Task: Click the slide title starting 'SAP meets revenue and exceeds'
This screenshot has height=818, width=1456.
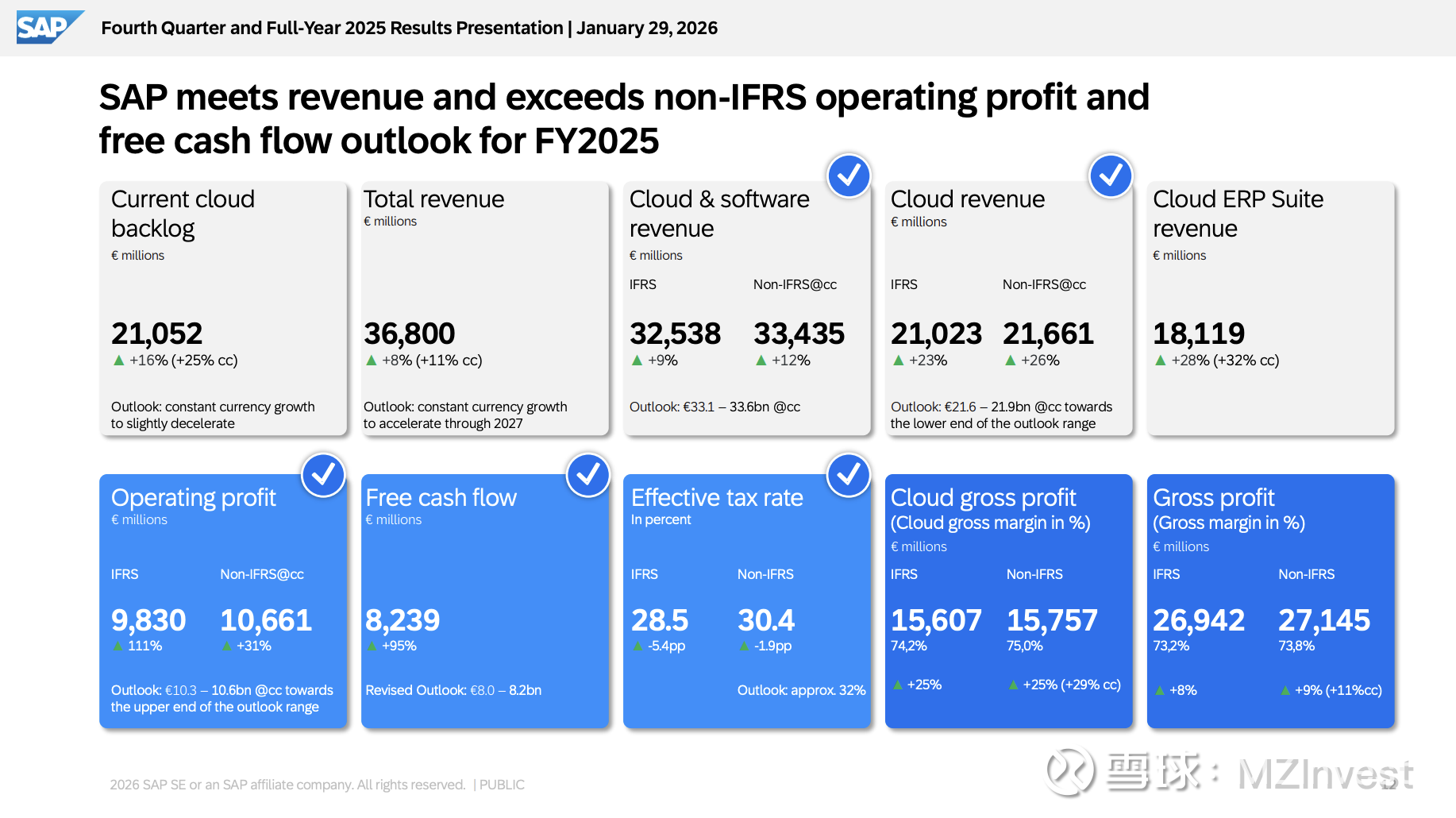Action: [624, 119]
